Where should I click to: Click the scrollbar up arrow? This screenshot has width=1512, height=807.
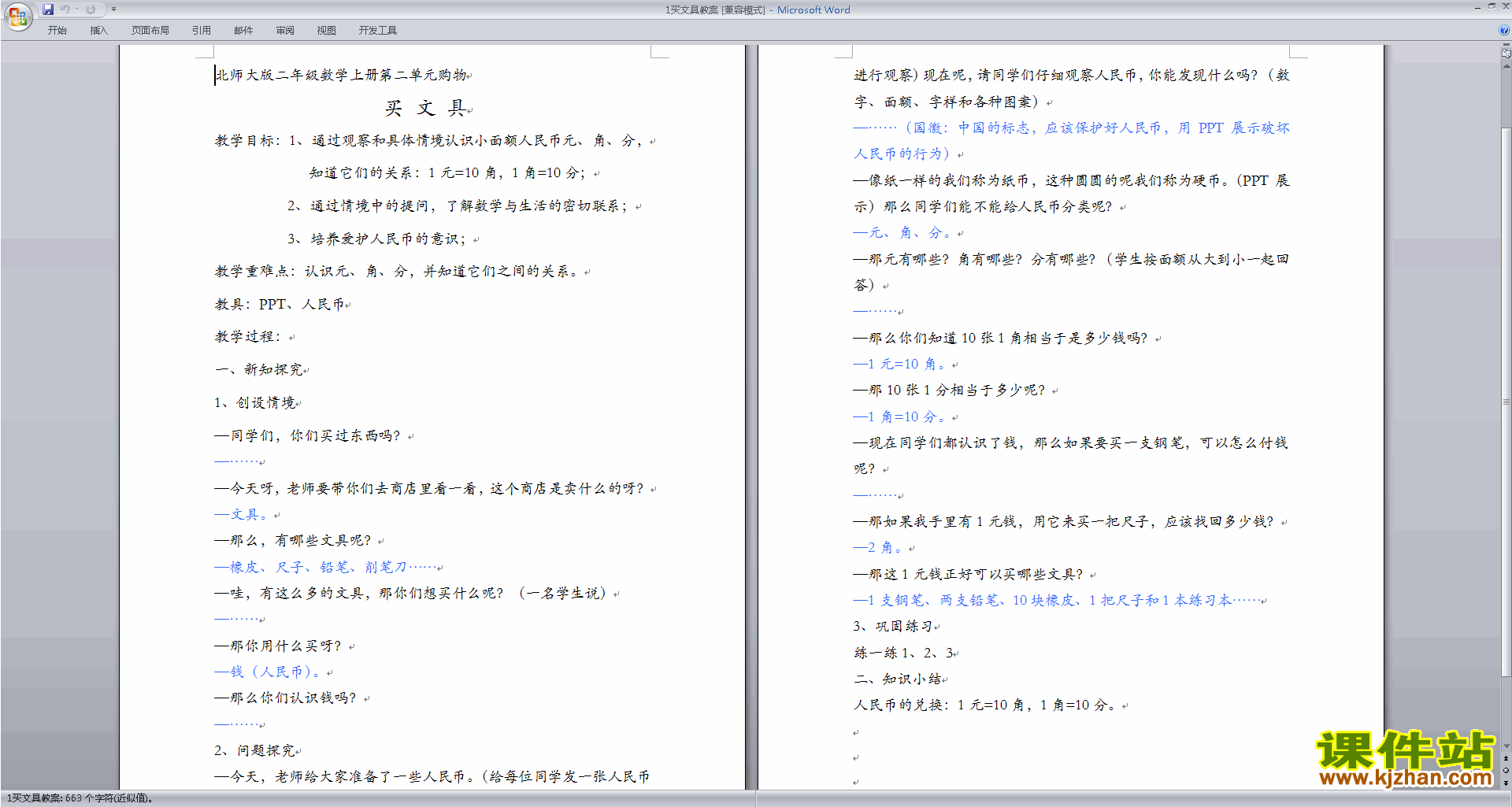coord(1506,66)
